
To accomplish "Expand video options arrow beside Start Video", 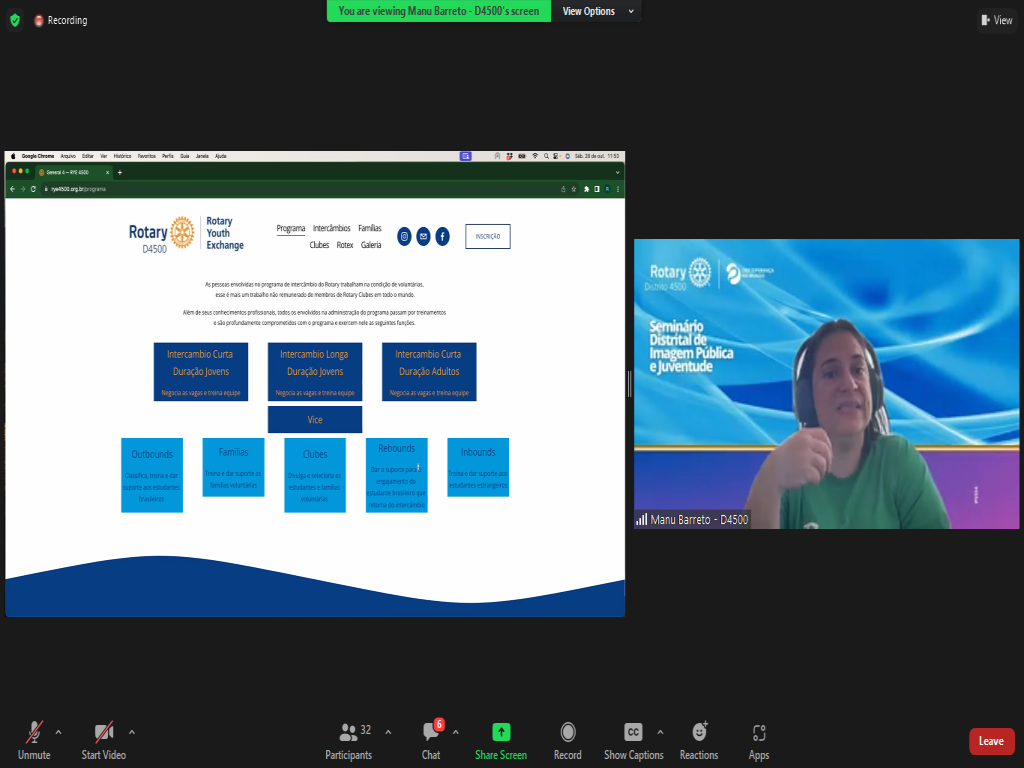I will (x=132, y=732).
